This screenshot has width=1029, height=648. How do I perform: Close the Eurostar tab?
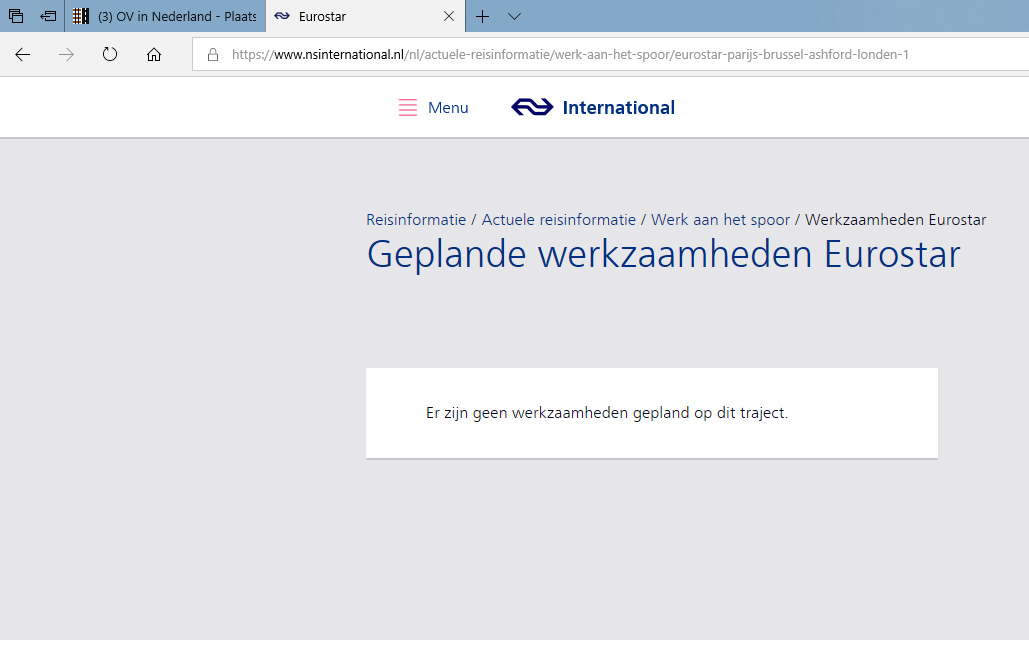click(449, 16)
